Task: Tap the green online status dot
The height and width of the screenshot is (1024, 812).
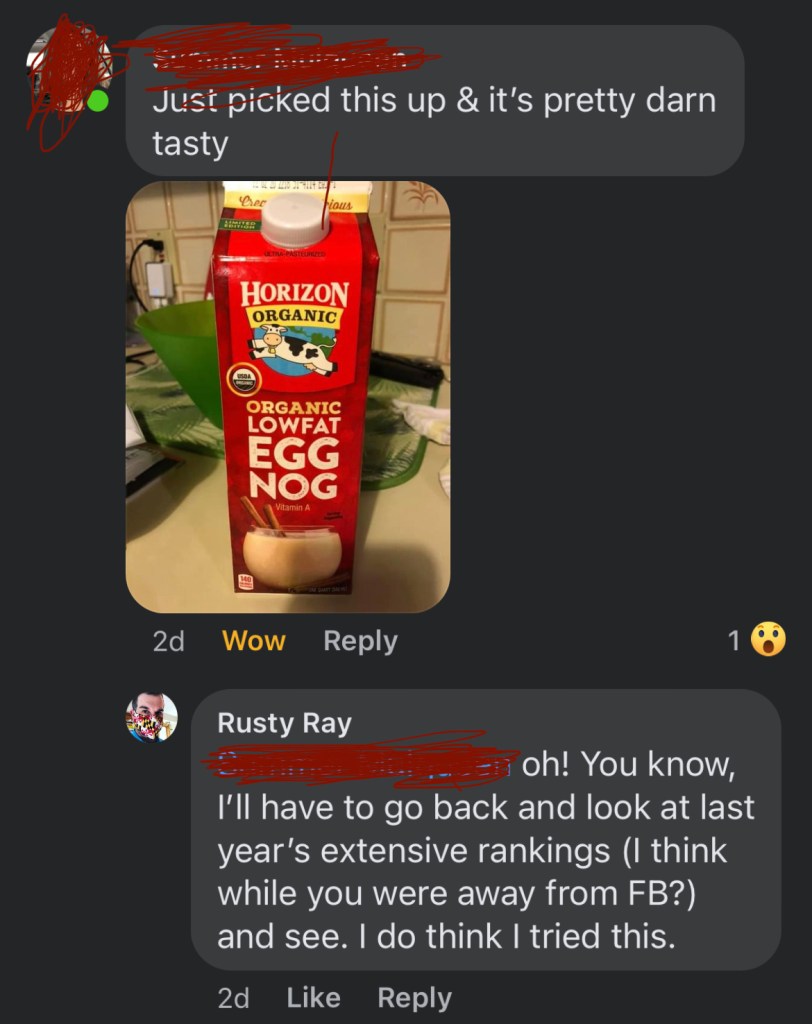Action: 98,101
